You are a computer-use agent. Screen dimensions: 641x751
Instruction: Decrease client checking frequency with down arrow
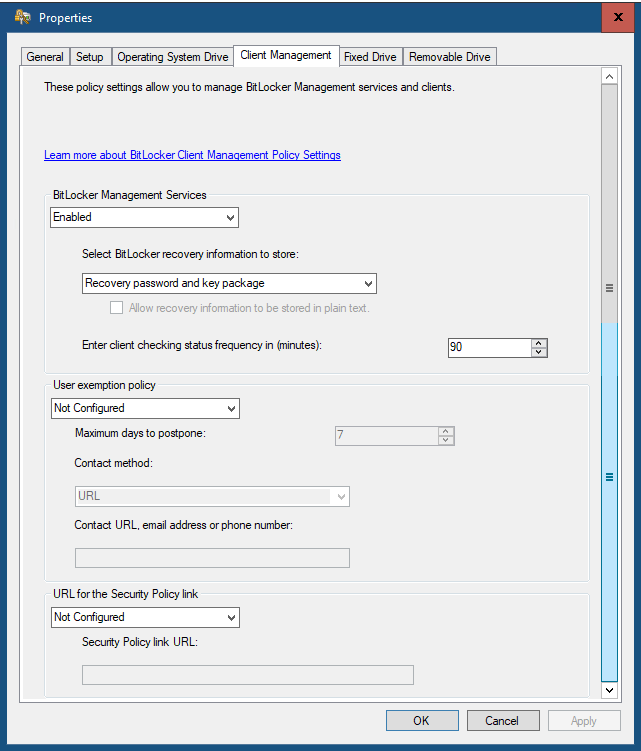(x=539, y=352)
